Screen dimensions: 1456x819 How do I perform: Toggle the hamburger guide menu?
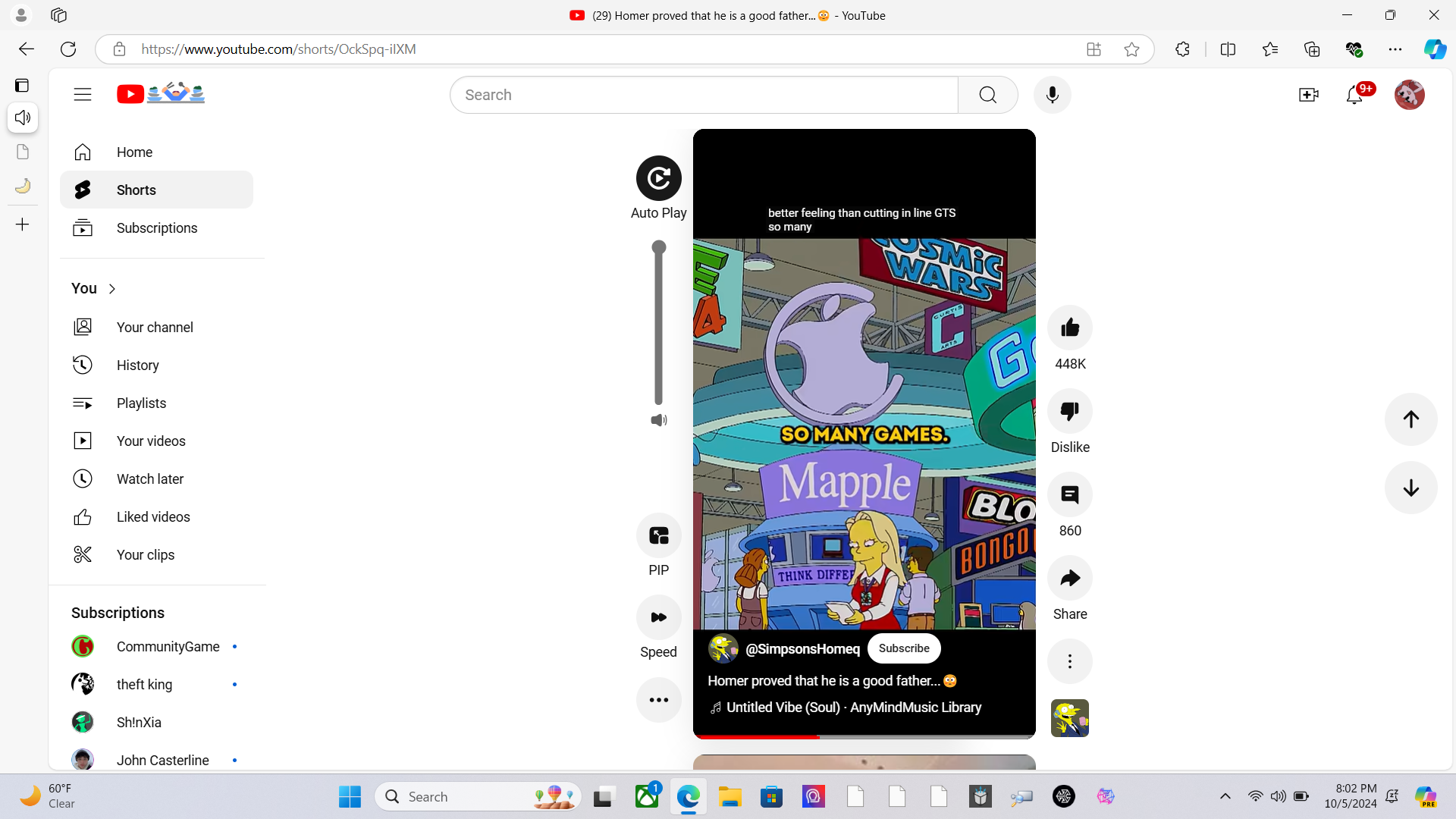83,94
